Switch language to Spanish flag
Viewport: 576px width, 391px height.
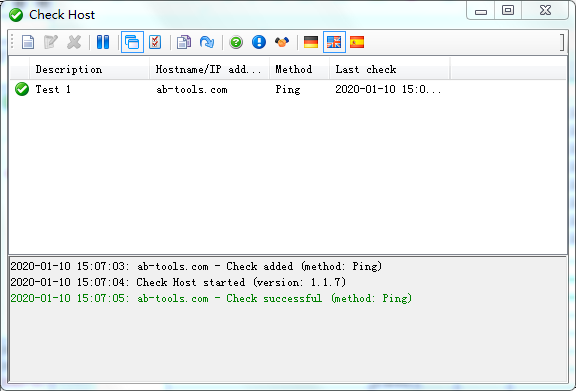point(357,42)
